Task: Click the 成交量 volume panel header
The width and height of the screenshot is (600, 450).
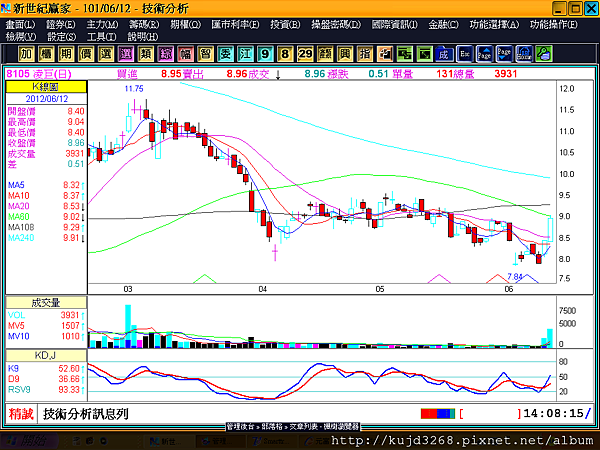Action: coord(46,303)
